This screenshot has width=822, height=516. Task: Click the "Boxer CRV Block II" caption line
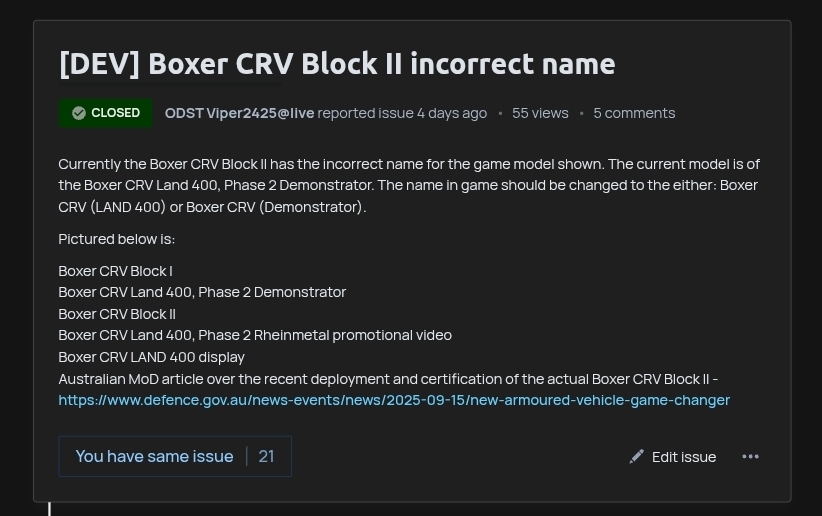tap(117, 314)
